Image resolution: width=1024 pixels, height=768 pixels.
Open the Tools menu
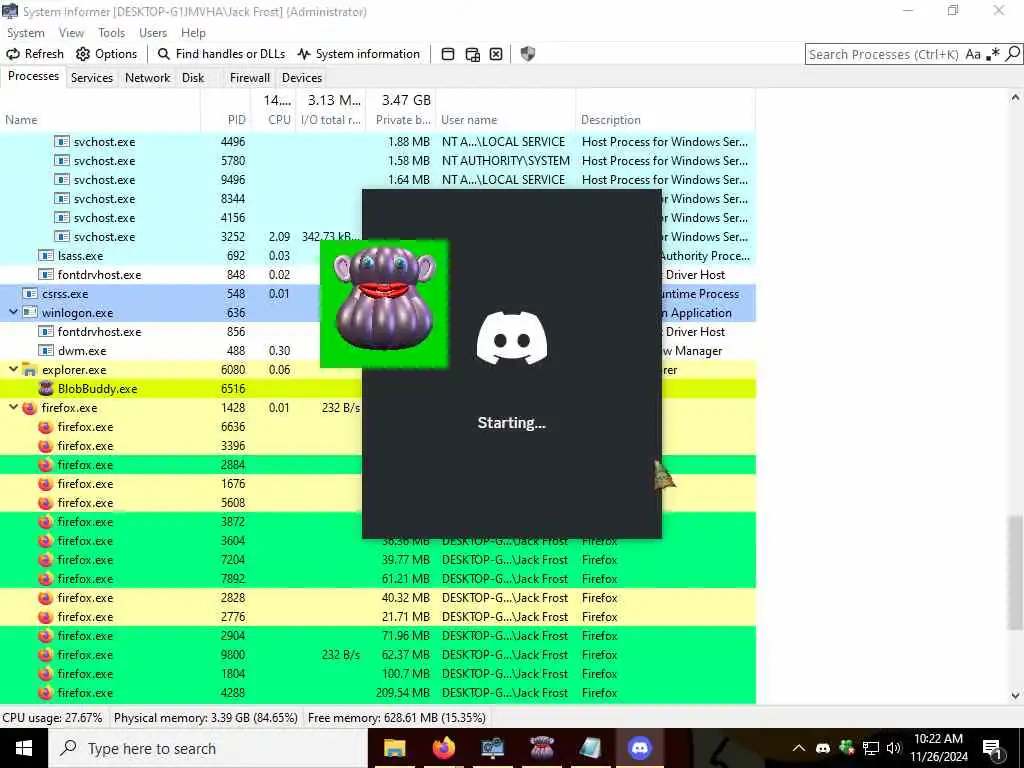(112, 33)
